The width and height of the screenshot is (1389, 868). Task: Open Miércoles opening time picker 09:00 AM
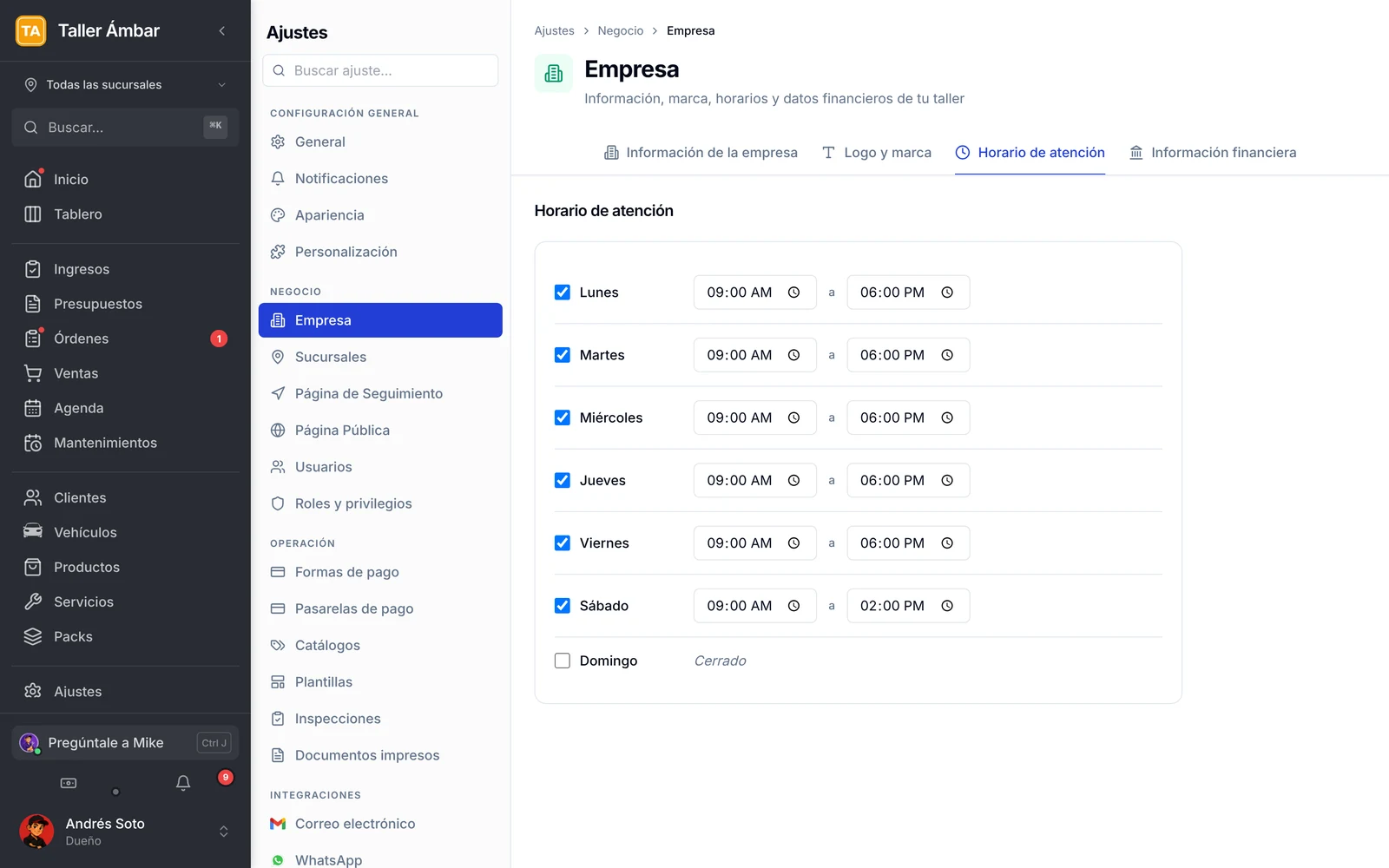pyautogui.click(x=755, y=418)
